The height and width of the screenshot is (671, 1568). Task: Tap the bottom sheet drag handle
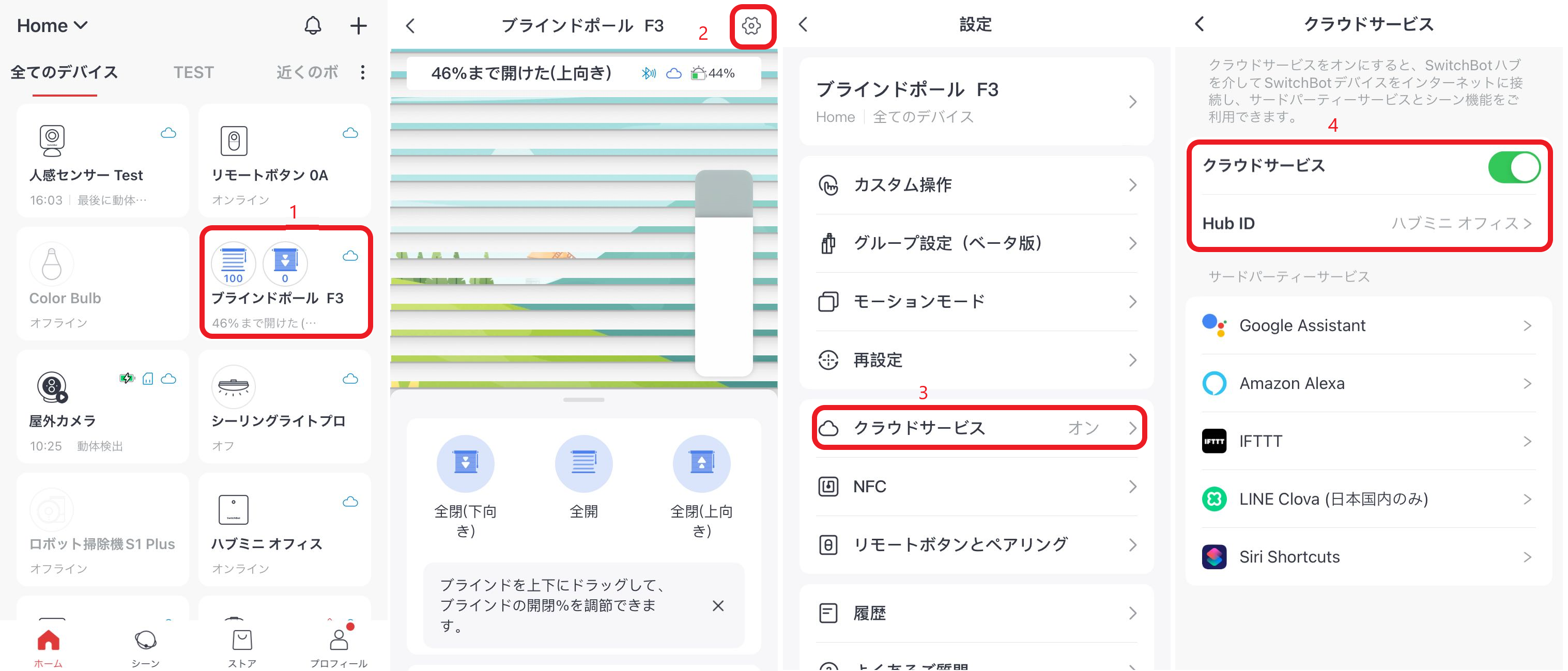[583, 400]
